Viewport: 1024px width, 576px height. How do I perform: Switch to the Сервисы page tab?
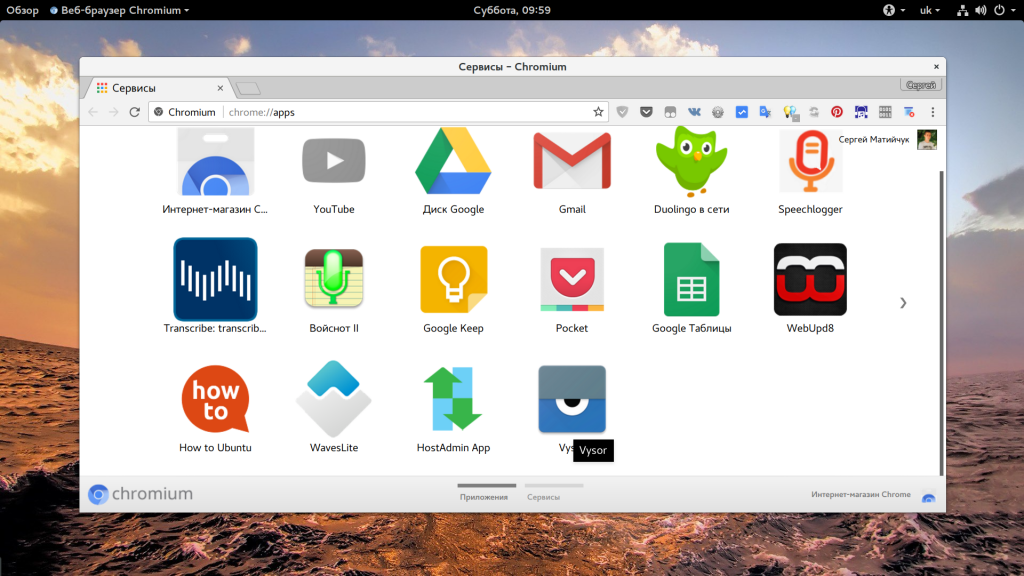tap(543, 496)
